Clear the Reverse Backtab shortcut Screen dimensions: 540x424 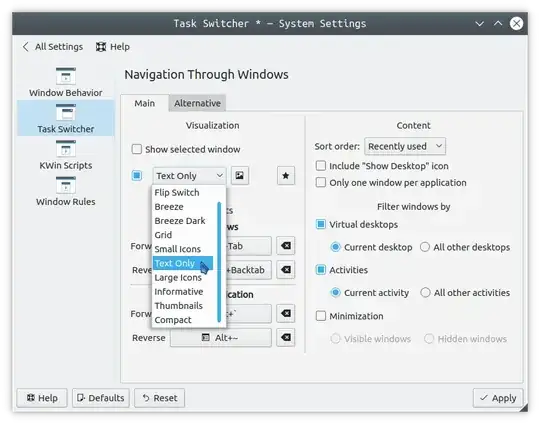[285, 269]
